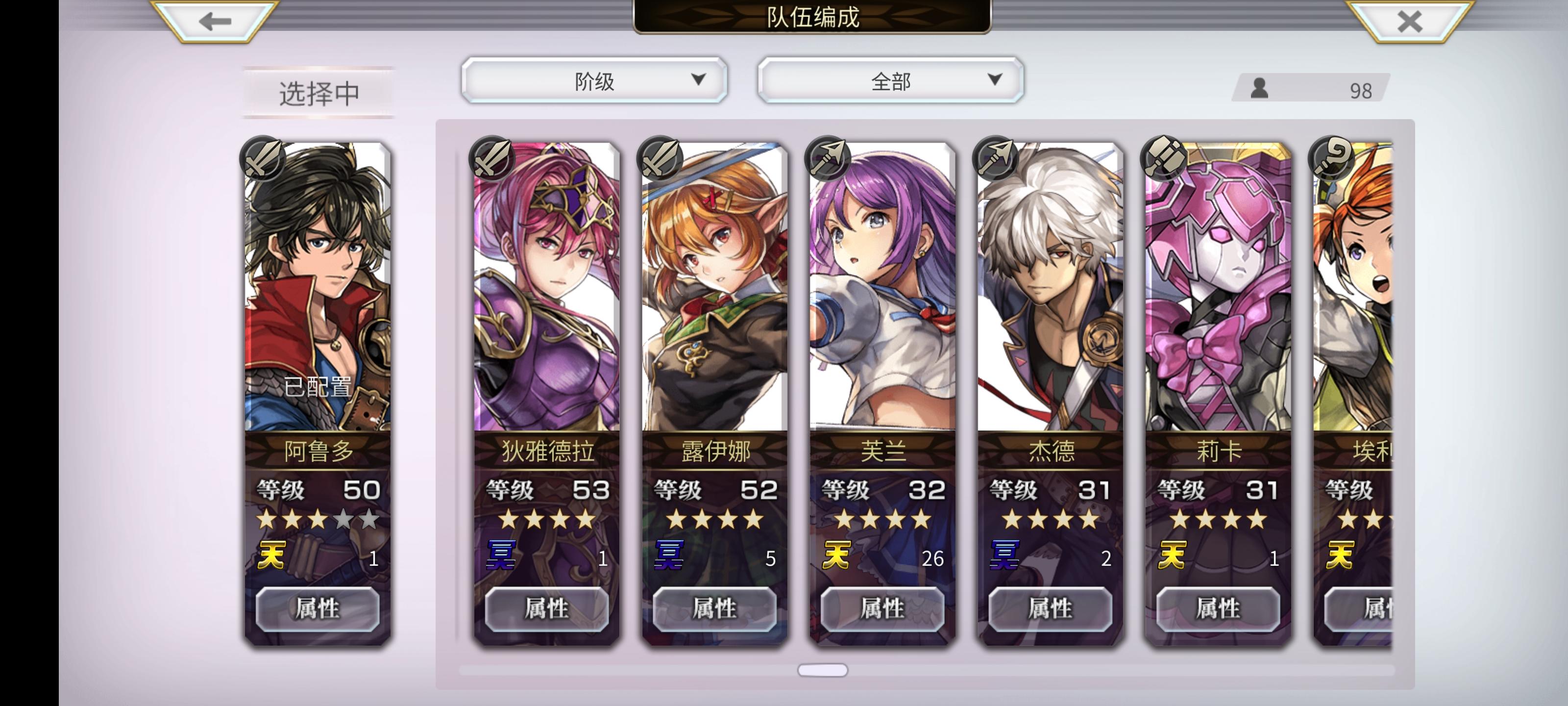This screenshot has width=1568, height=706.
Task: Click the spear class icon on 芙兰 card
Action: 828,158
